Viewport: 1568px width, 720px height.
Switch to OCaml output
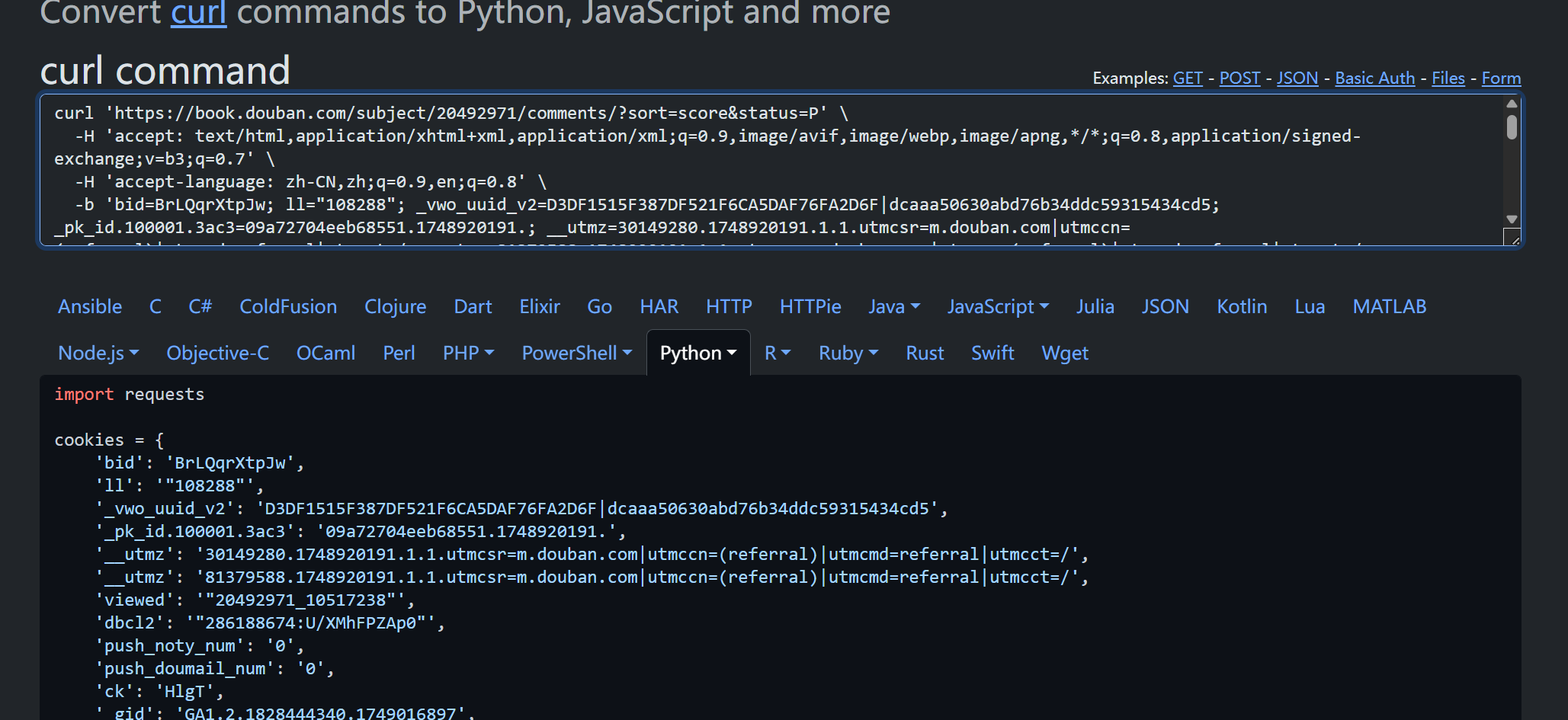[x=325, y=353]
